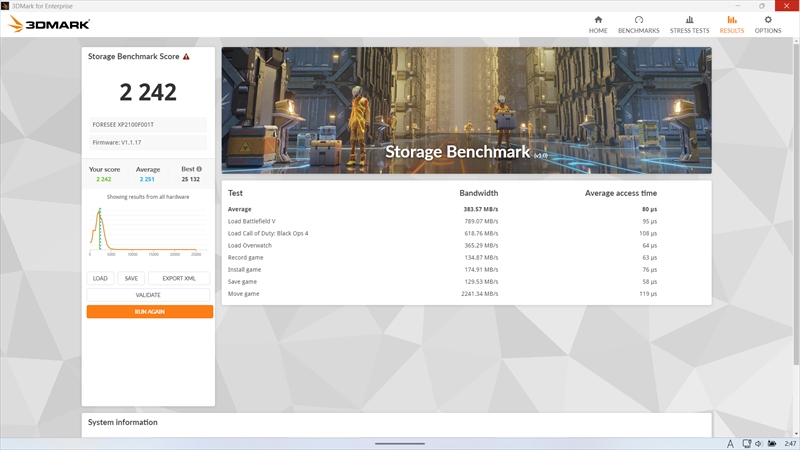Click the Average score value 2 251
This screenshot has height=450, width=800.
click(x=147, y=179)
